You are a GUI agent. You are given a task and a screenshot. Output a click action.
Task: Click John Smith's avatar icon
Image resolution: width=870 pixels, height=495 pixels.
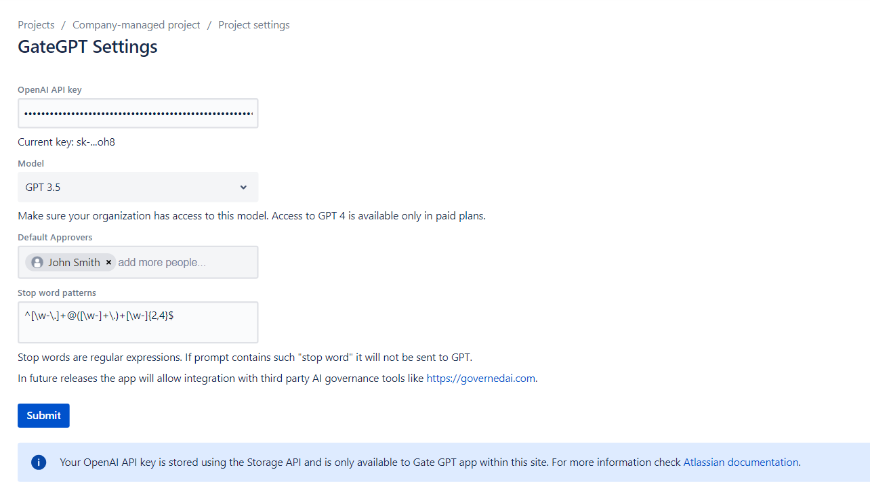pos(38,262)
